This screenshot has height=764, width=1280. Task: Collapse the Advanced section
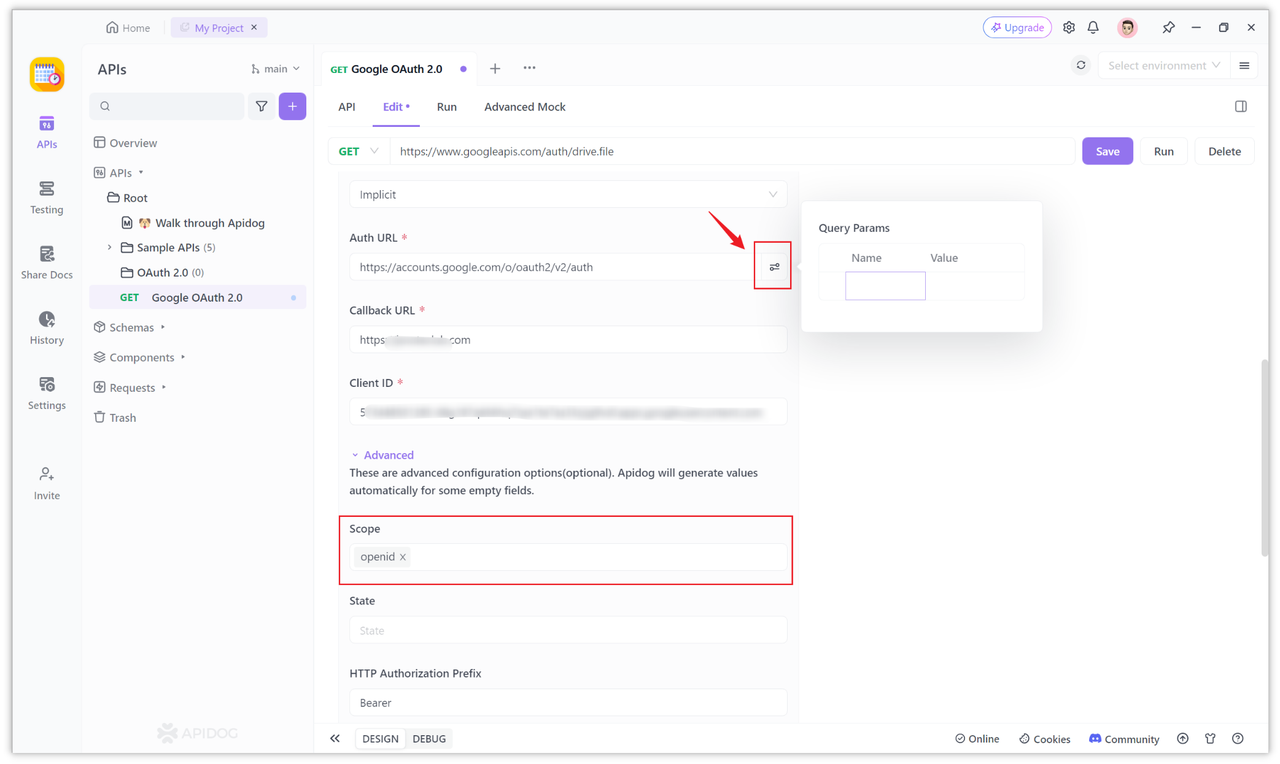click(382, 455)
